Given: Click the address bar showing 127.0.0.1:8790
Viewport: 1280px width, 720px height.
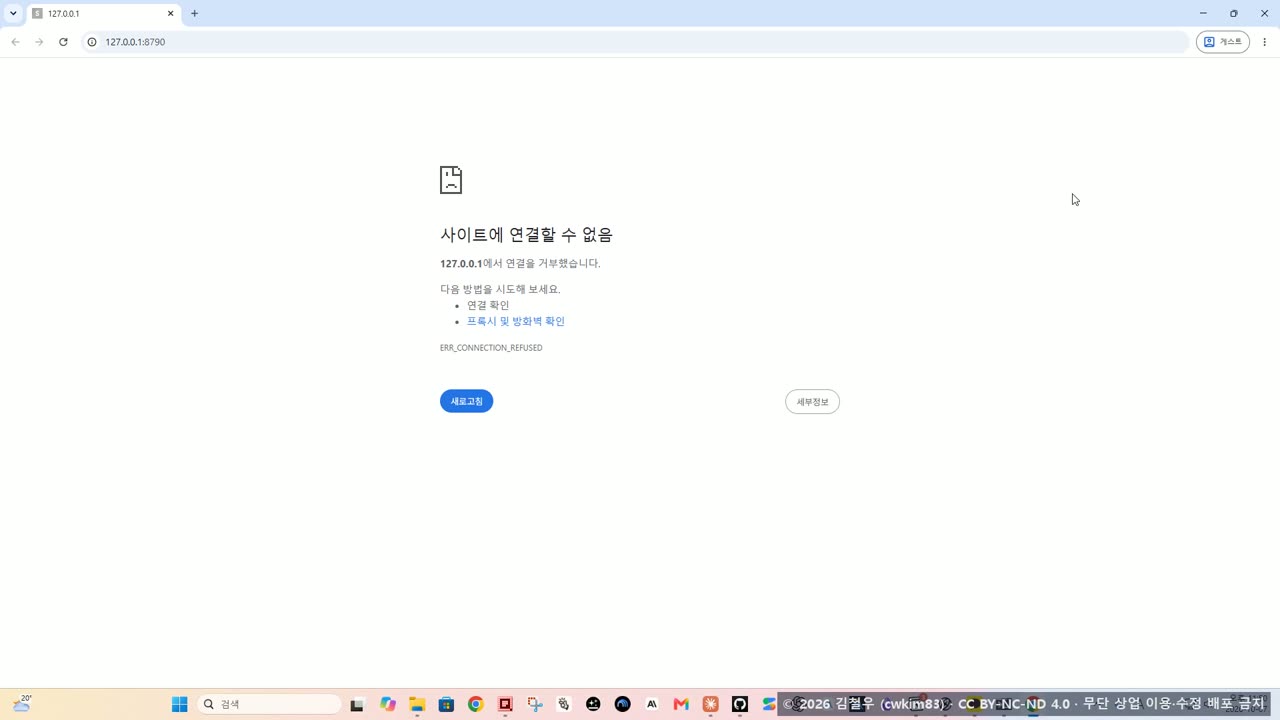Looking at the screenshot, I should click(x=636, y=42).
